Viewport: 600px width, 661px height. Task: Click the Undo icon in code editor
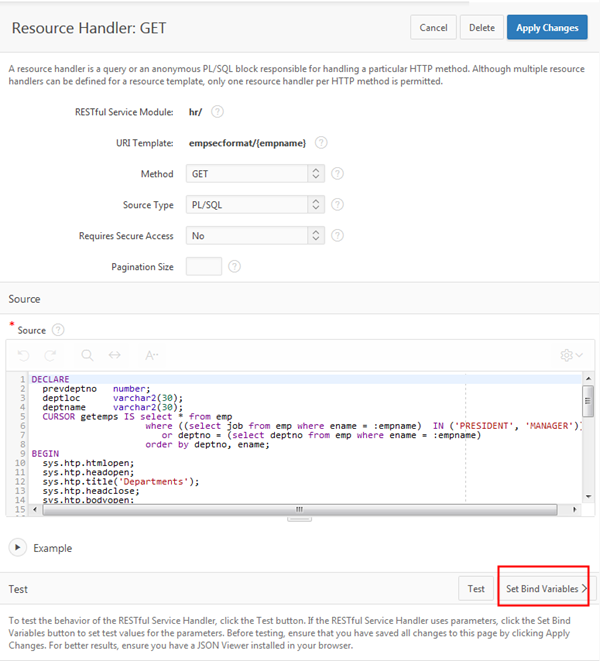24,355
